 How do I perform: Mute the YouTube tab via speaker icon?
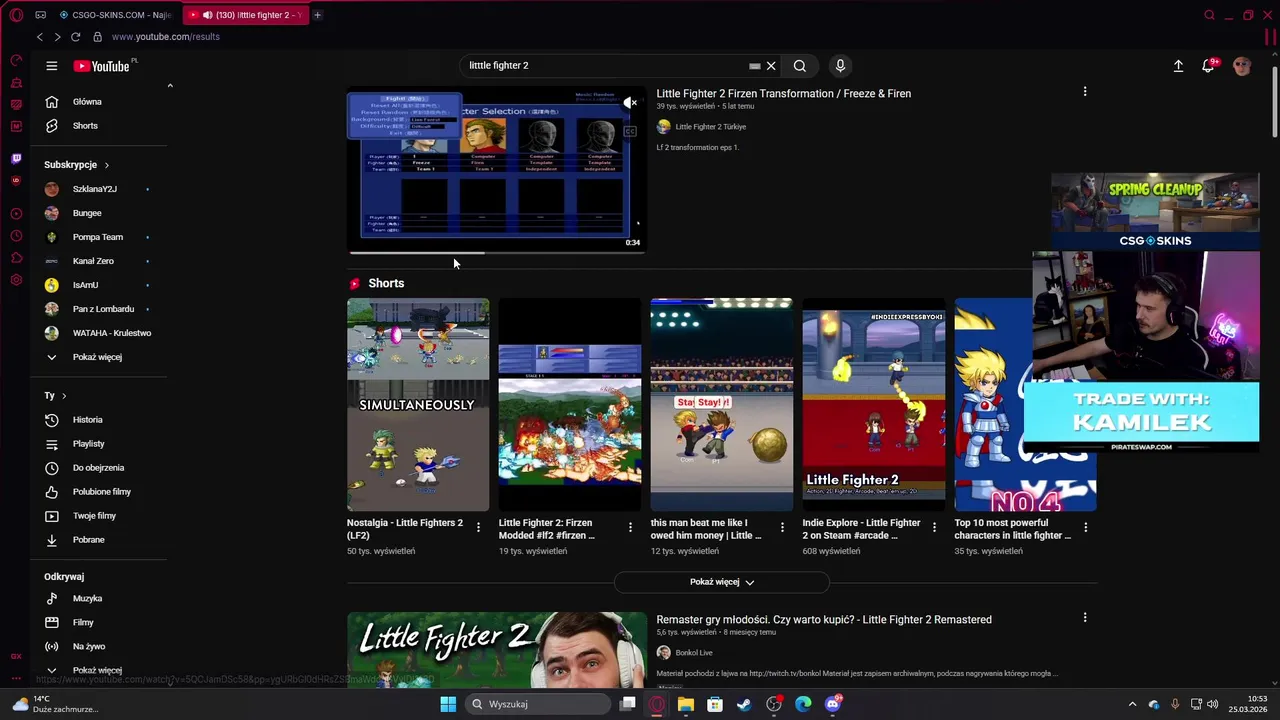tap(207, 15)
